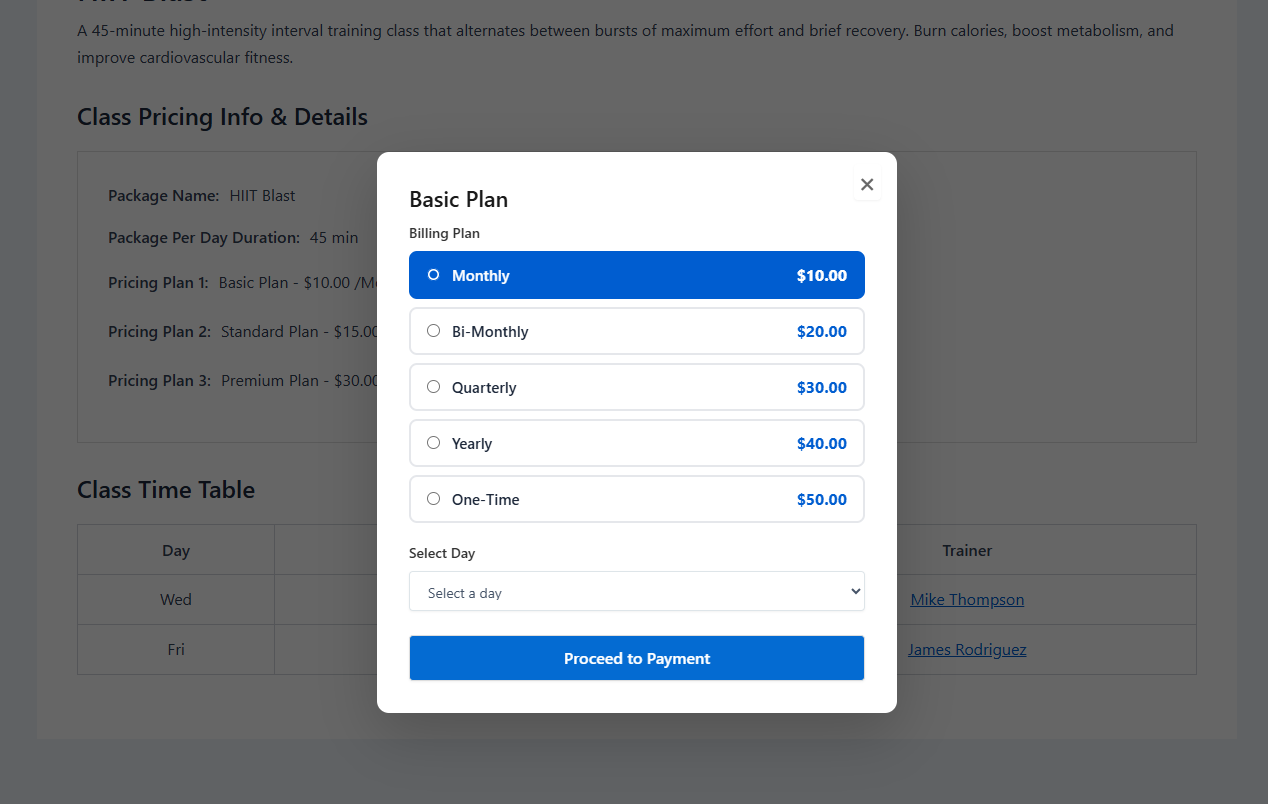Open trainer Mike Thompson's link

[967, 600]
